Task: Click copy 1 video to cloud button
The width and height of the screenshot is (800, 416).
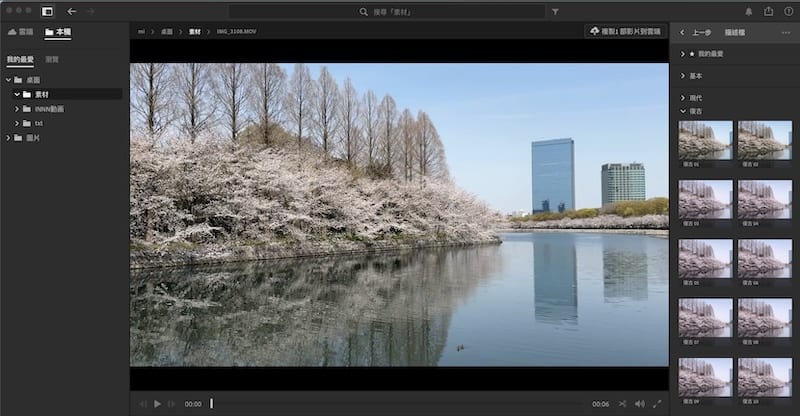Action: pyautogui.click(x=625, y=32)
